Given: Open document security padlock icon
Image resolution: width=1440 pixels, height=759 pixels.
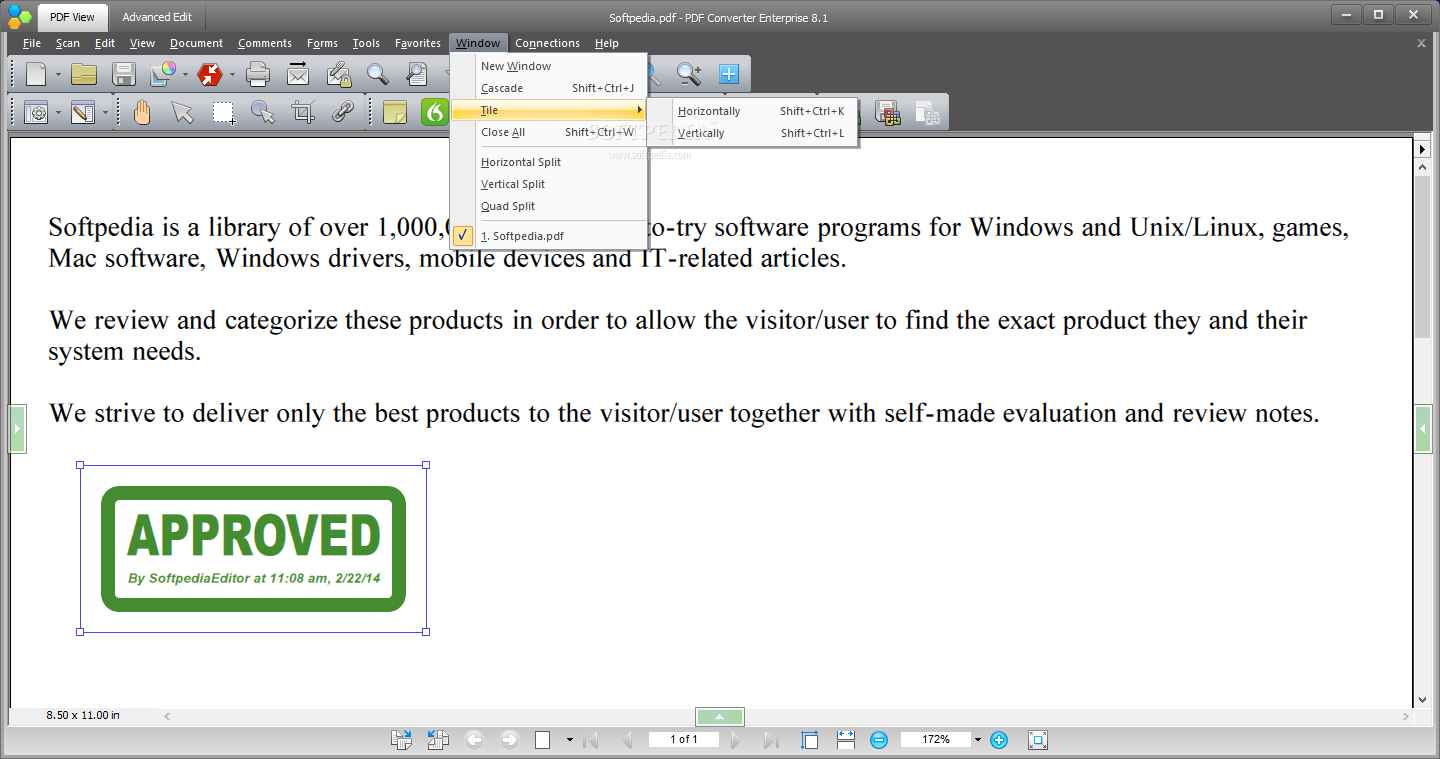Looking at the screenshot, I should (x=338, y=74).
